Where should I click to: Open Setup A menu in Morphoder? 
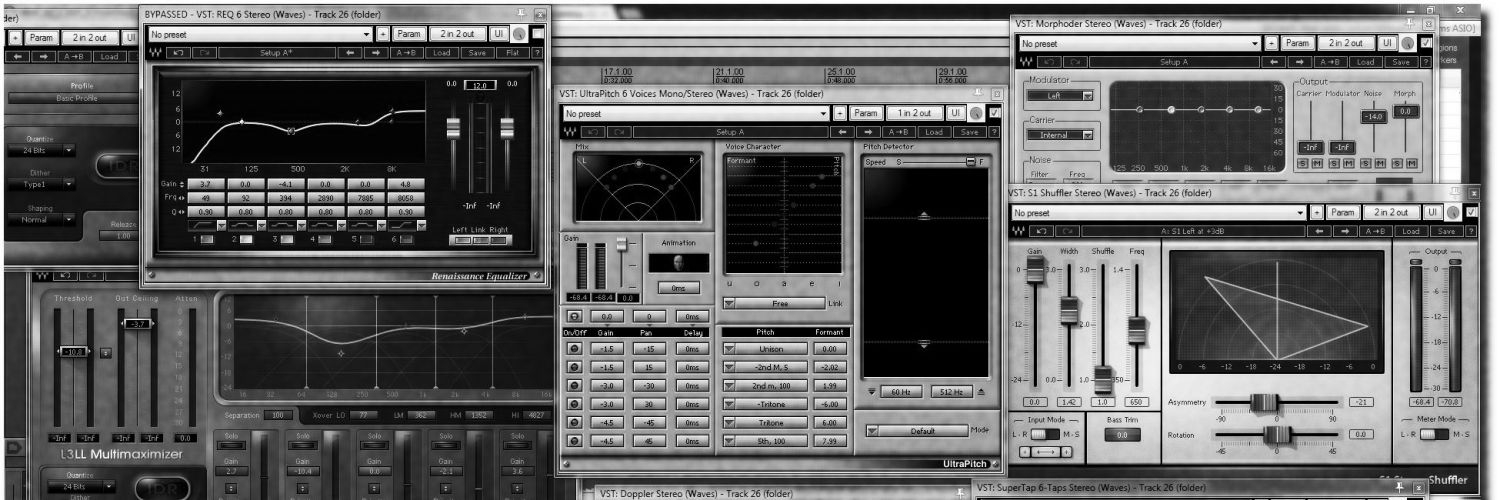coord(1174,62)
